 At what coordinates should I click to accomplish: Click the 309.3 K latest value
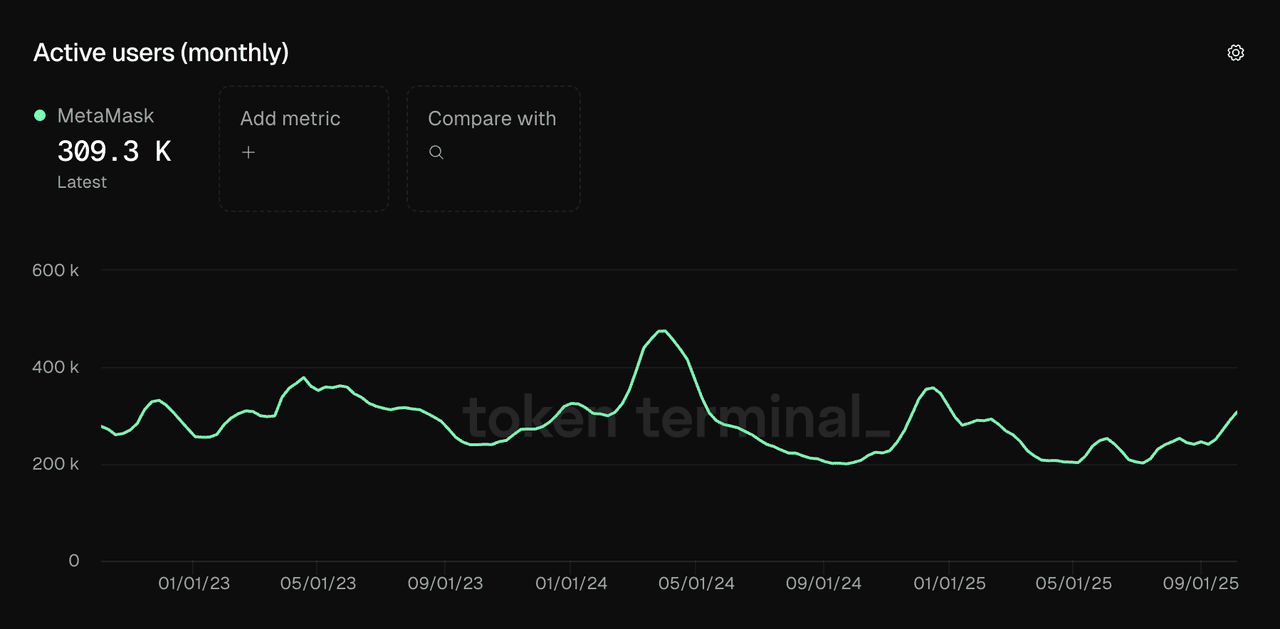pos(114,152)
